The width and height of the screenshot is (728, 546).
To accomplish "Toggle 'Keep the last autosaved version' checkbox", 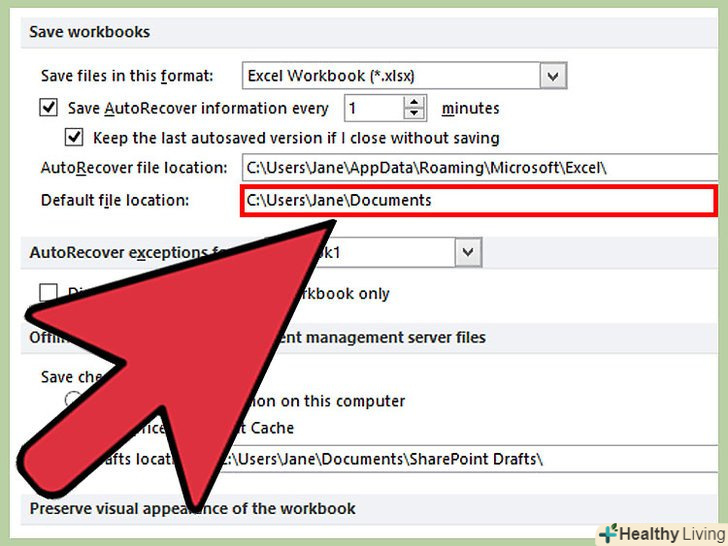I will pos(74,137).
